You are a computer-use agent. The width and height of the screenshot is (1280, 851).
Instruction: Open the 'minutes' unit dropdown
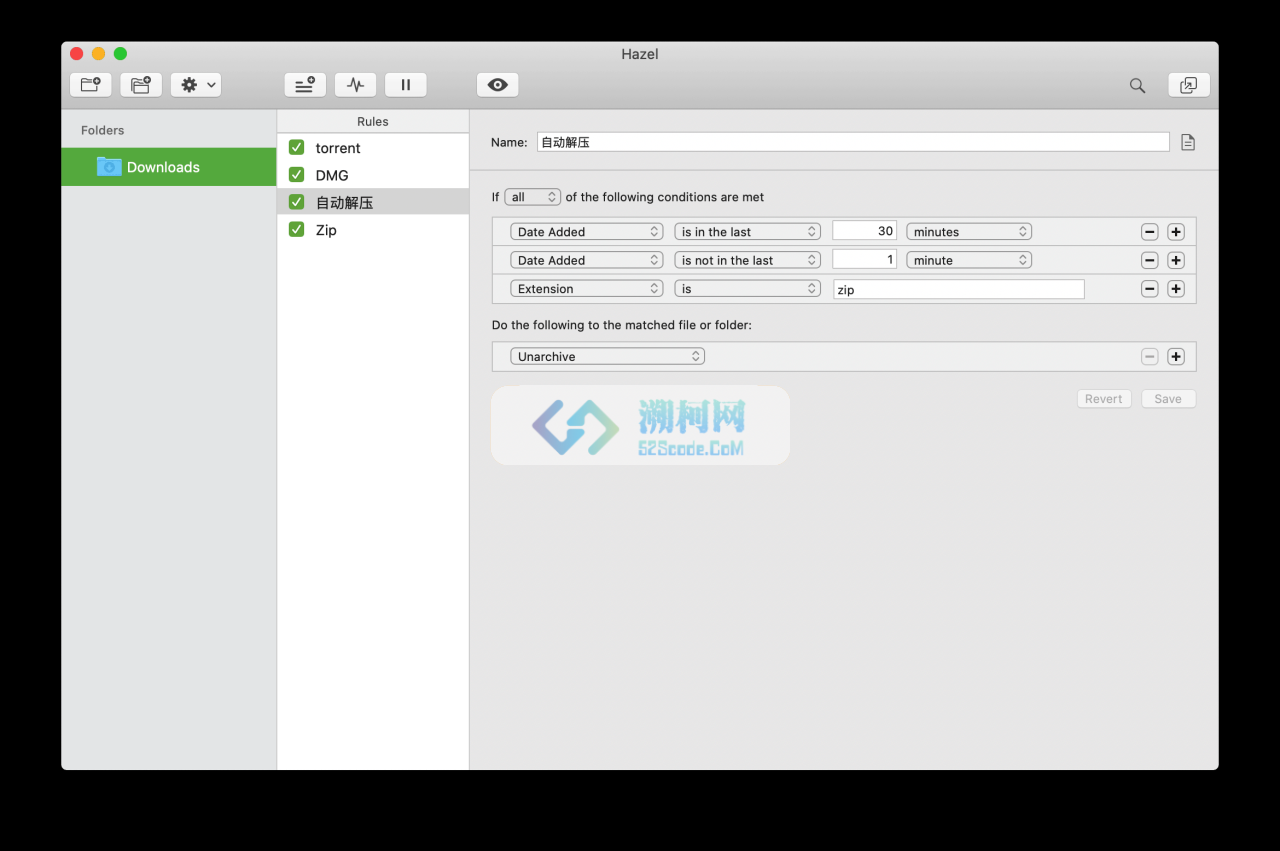[969, 231]
